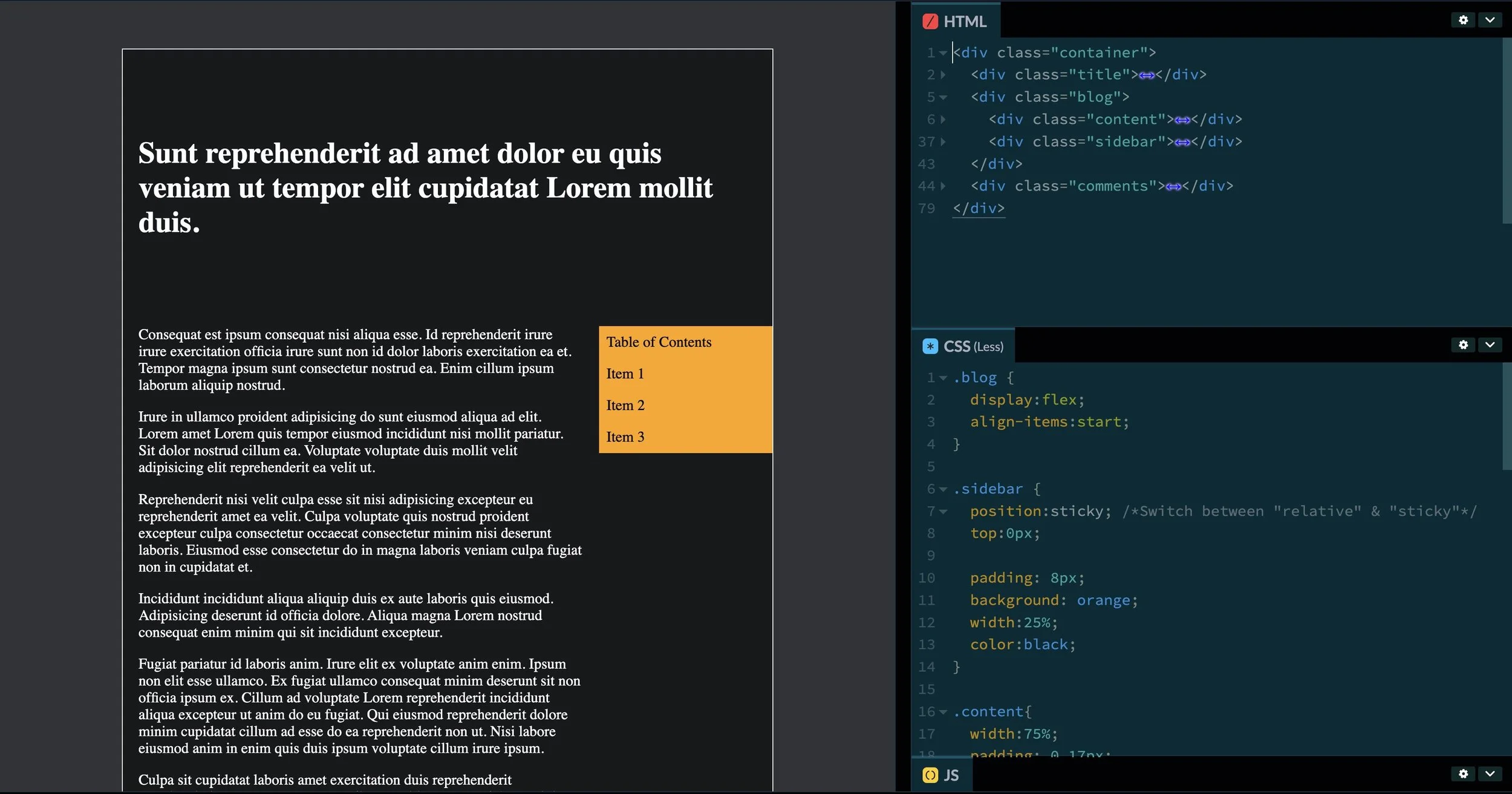Viewport: 1512px width, 794px height.
Task: Click the folded-code marker on the comments div
Action: pos(1173,186)
